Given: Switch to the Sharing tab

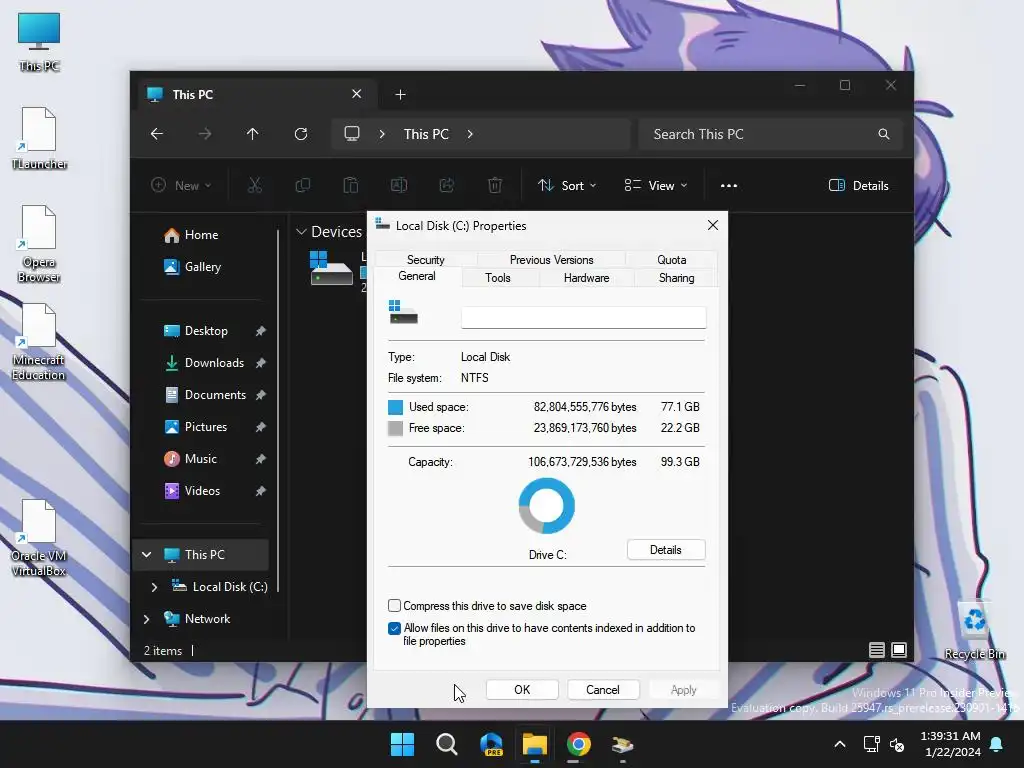Looking at the screenshot, I should pos(677,278).
